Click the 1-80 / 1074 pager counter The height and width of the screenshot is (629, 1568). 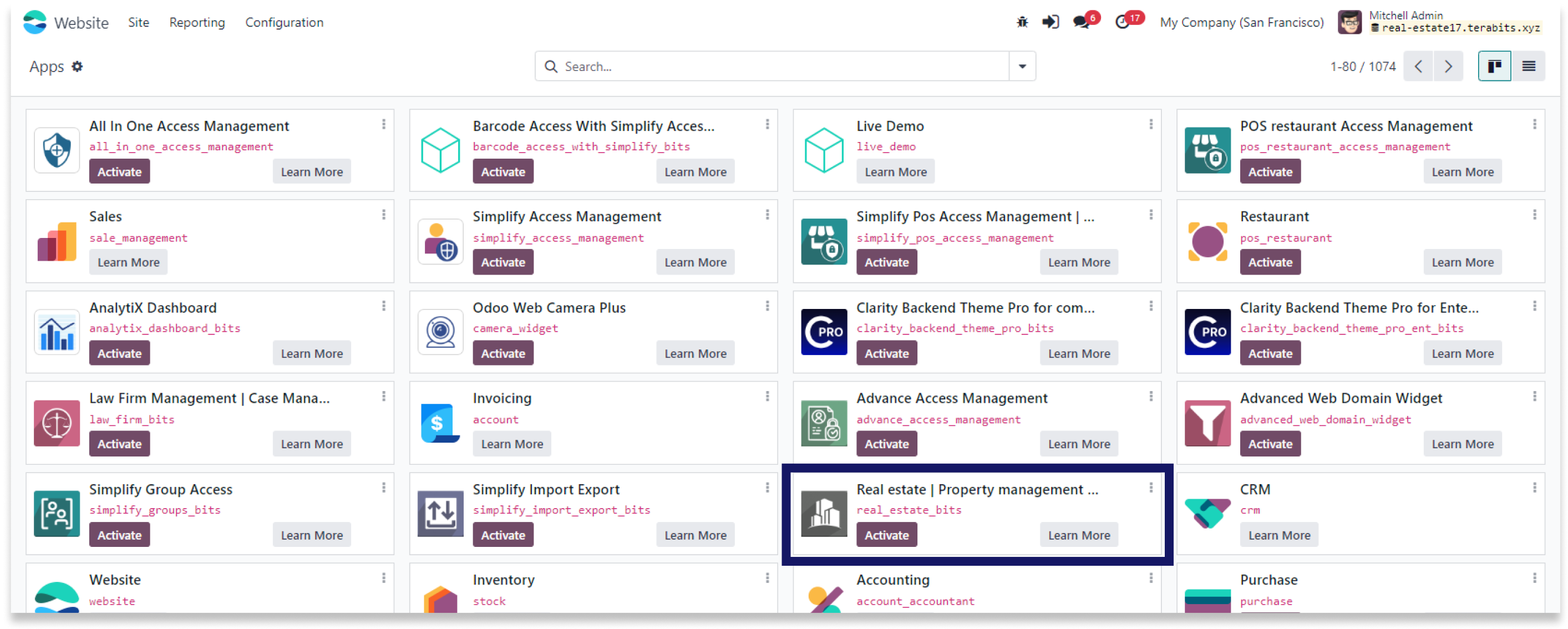coord(1362,67)
